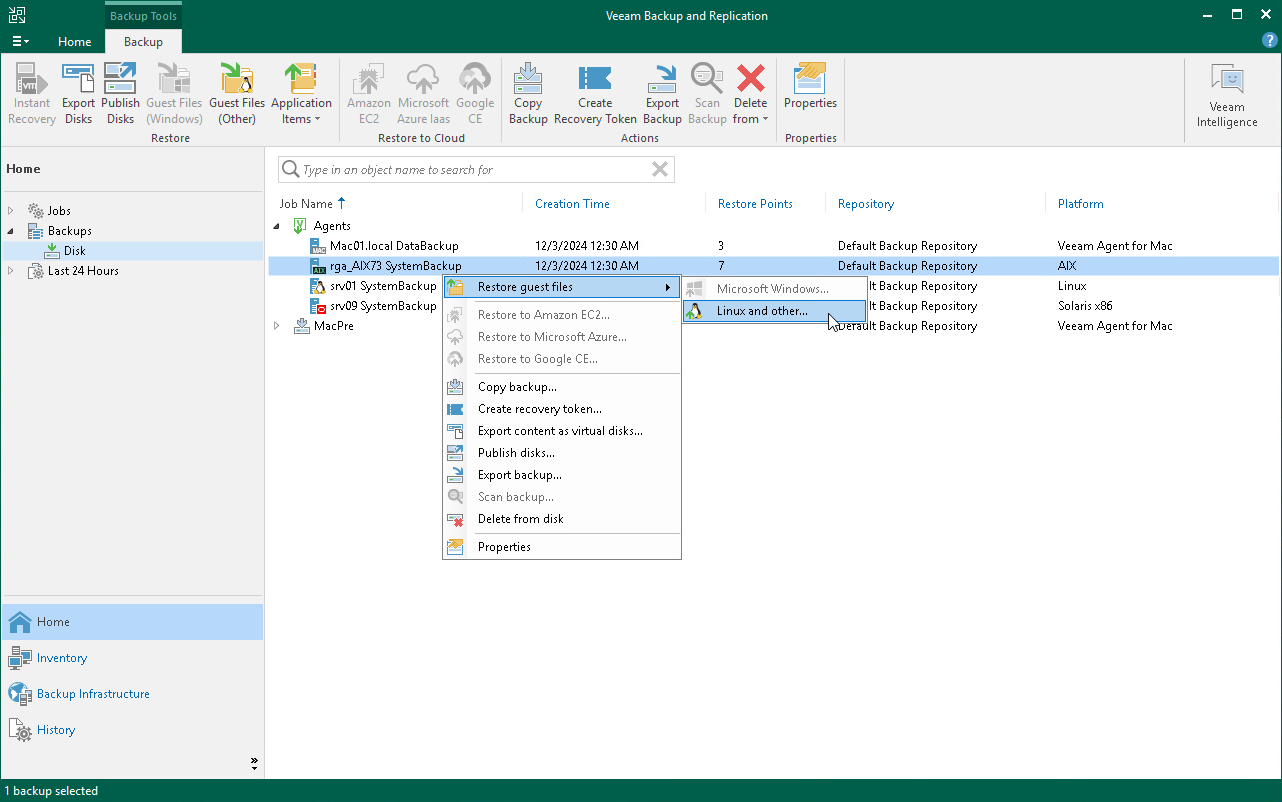
Task: Select the Backup ribbon tab
Action: tap(143, 42)
